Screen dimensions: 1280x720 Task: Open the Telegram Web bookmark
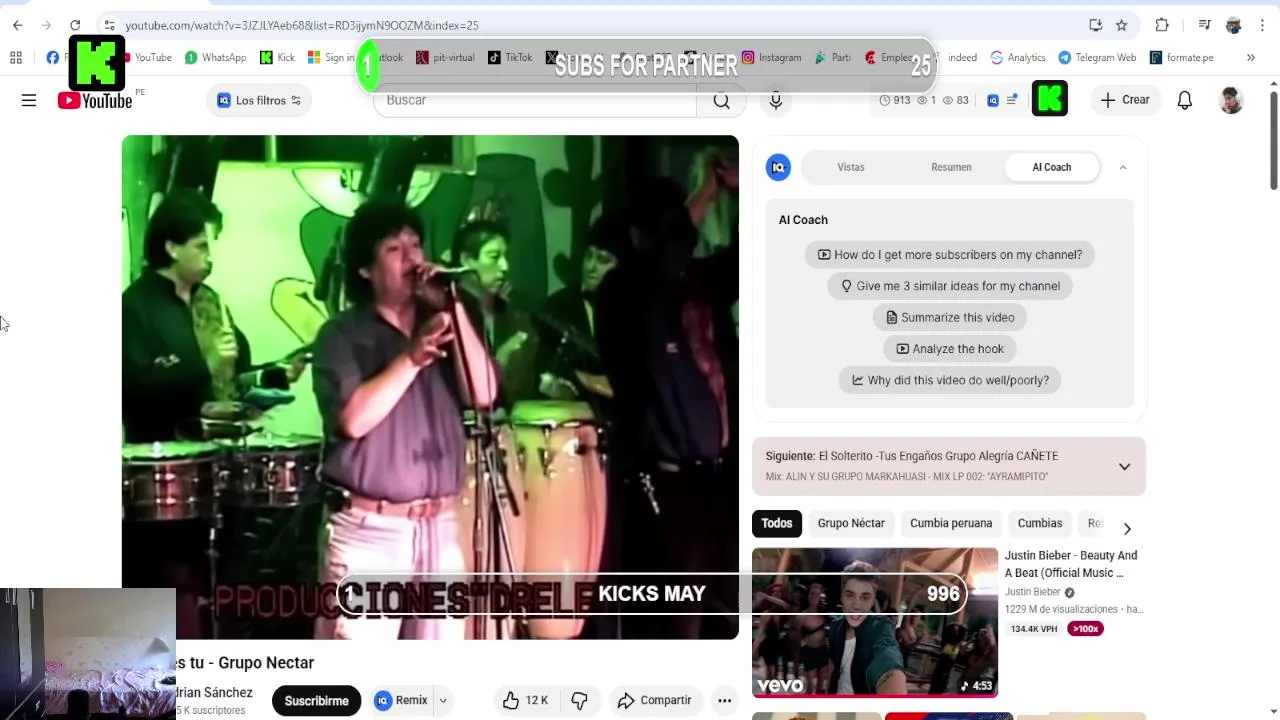[x=1097, y=58]
